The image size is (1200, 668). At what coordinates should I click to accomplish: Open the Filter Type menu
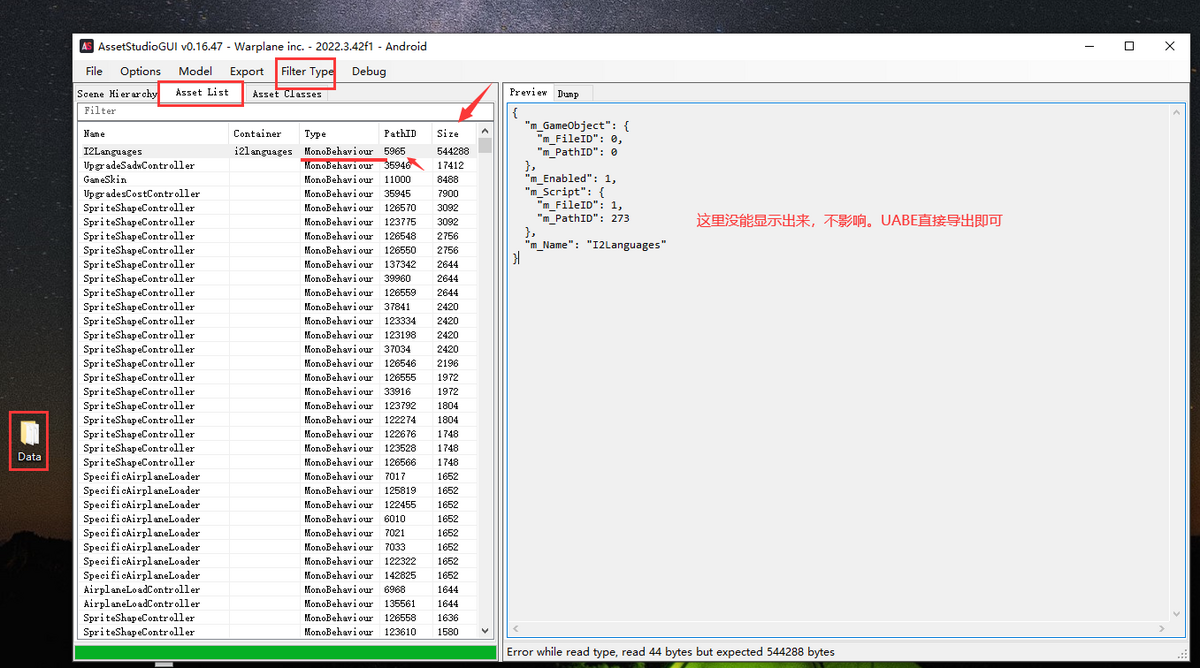pyautogui.click(x=307, y=72)
